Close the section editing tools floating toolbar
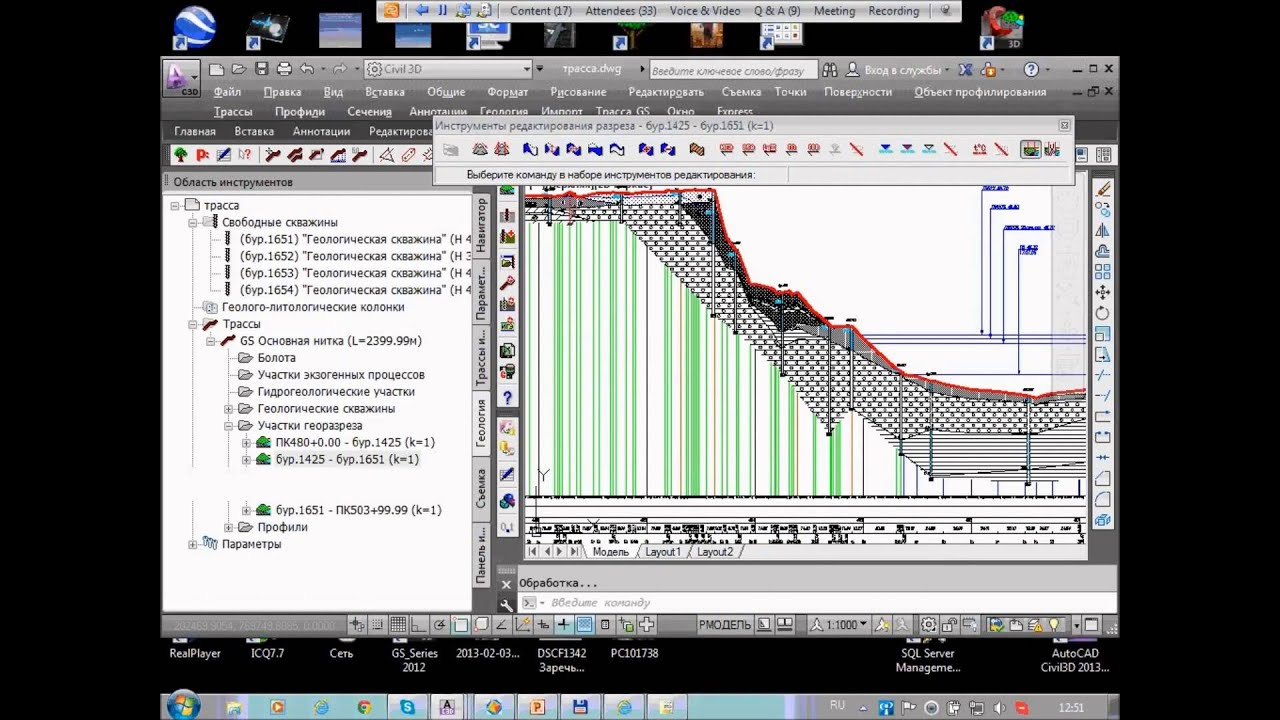Image resolution: width=1280 pixels, height=720 pixels. pos(1064,126)
